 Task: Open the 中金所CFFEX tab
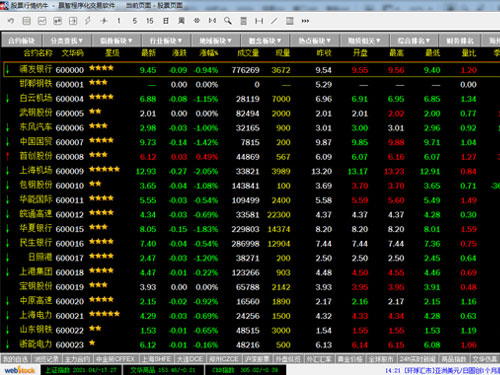click(x=115, y=359)
